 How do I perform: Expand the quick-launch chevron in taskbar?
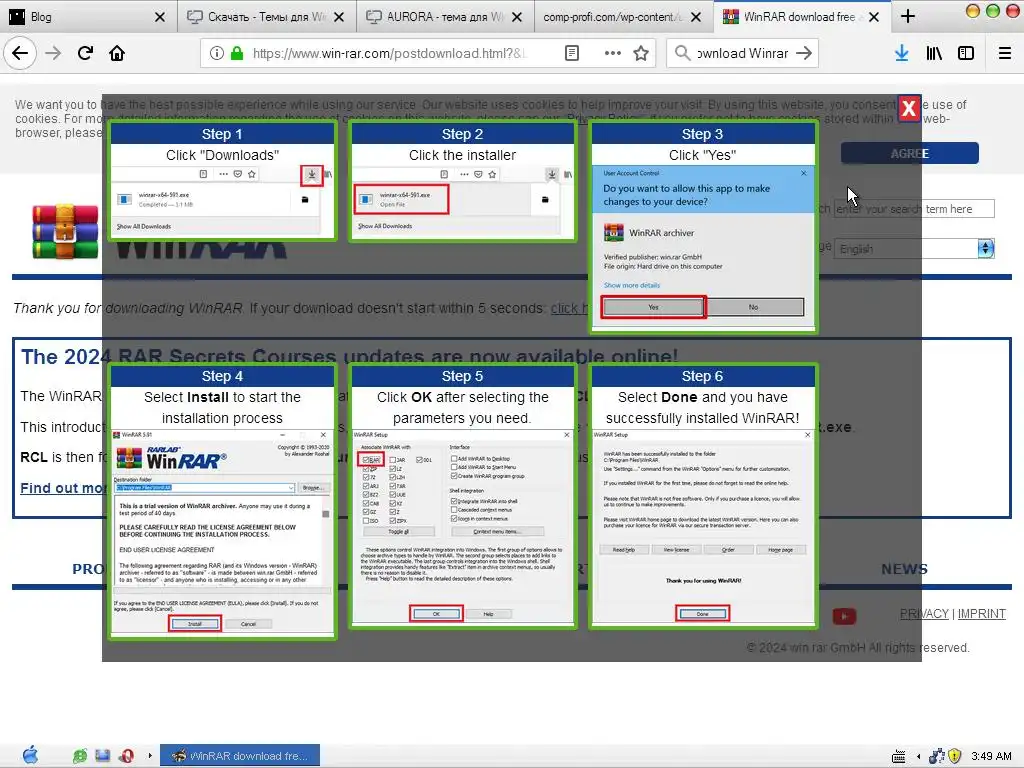pyautogui.click(x=150, y=756)
